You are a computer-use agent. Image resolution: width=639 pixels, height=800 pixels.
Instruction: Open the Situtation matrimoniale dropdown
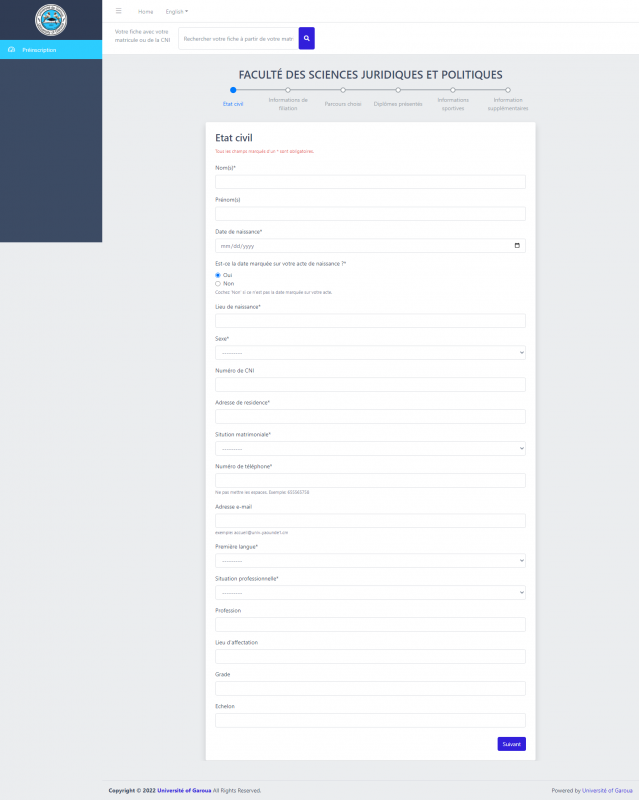370,448
